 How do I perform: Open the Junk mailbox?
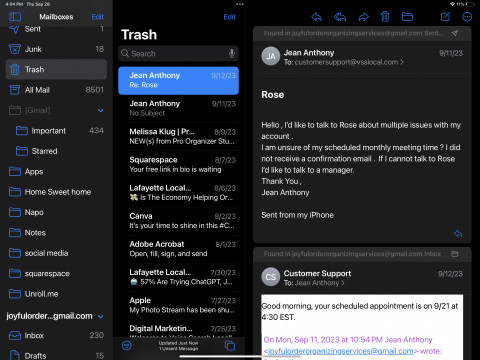56,49
